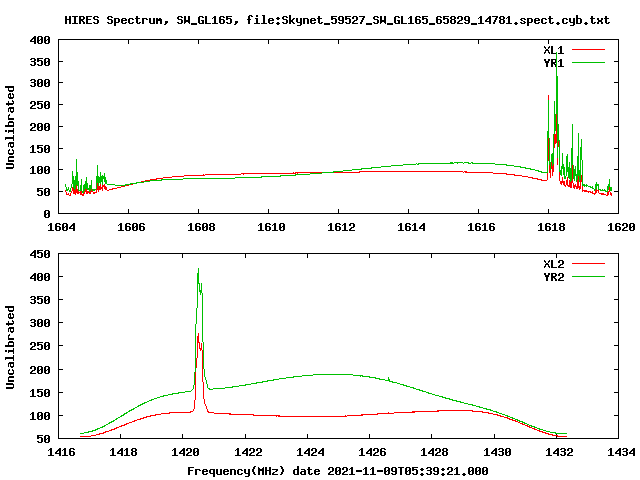Click the XL2 legend label
This screenshot has width=640, height=480.
pos(554,264)
